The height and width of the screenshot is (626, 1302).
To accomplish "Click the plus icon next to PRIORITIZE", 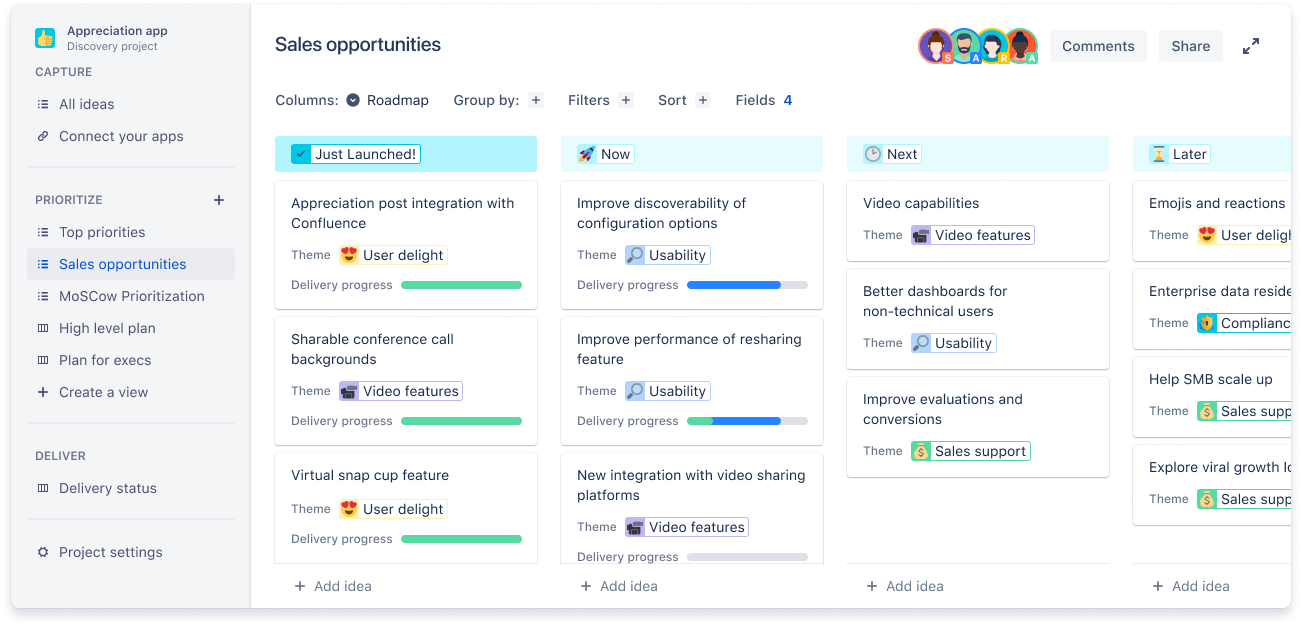I will click(x=218, y=199).
